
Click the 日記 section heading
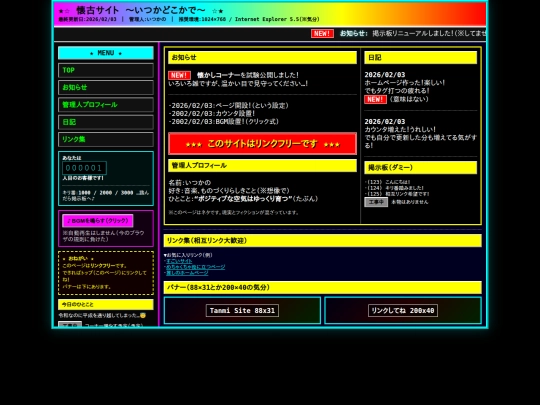pyautogui.click(x=420, y=58)
